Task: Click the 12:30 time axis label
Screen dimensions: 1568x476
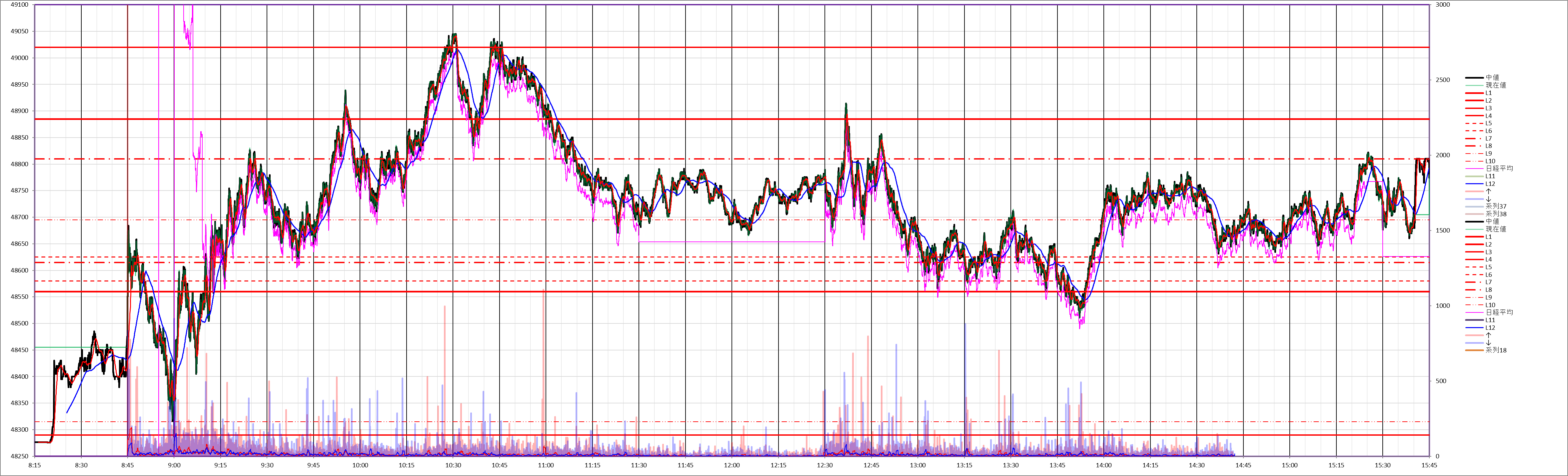Action: click(825, 466)
